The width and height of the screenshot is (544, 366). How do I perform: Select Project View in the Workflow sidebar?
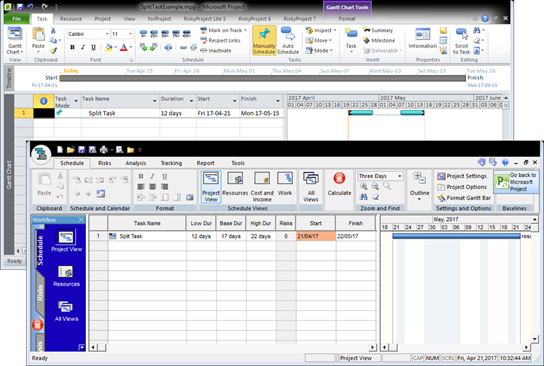click(x=66, y=241)
